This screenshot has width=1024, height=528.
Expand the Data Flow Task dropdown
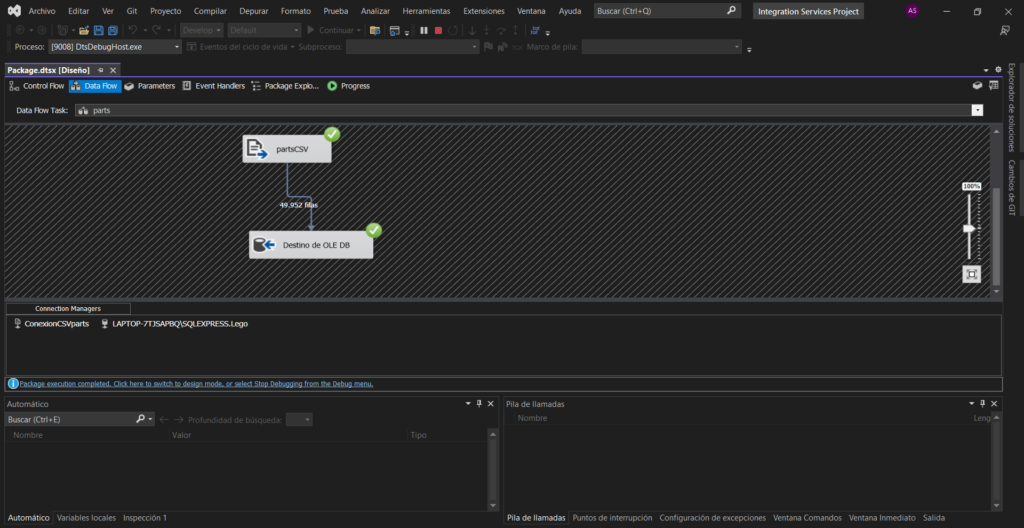[x=977, y=110]
